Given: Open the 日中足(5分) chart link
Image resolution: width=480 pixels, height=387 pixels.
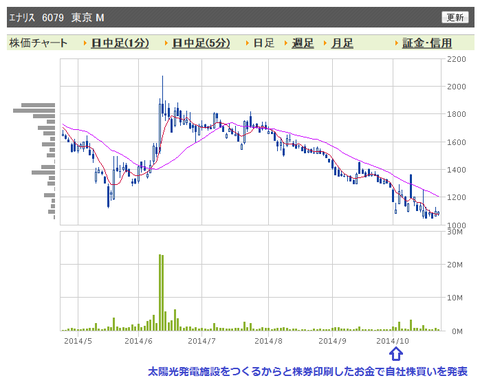Looking at the screenshot, I should pos(201,43).
